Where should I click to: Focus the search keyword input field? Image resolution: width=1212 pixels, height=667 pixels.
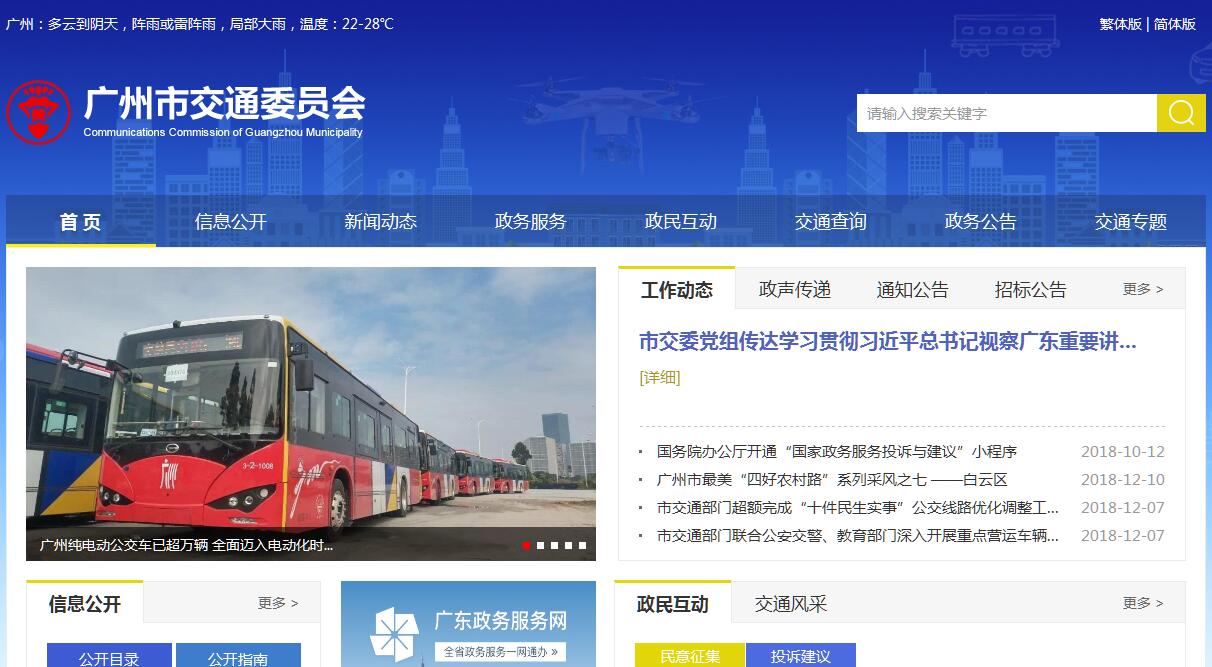coord(1007,113)
